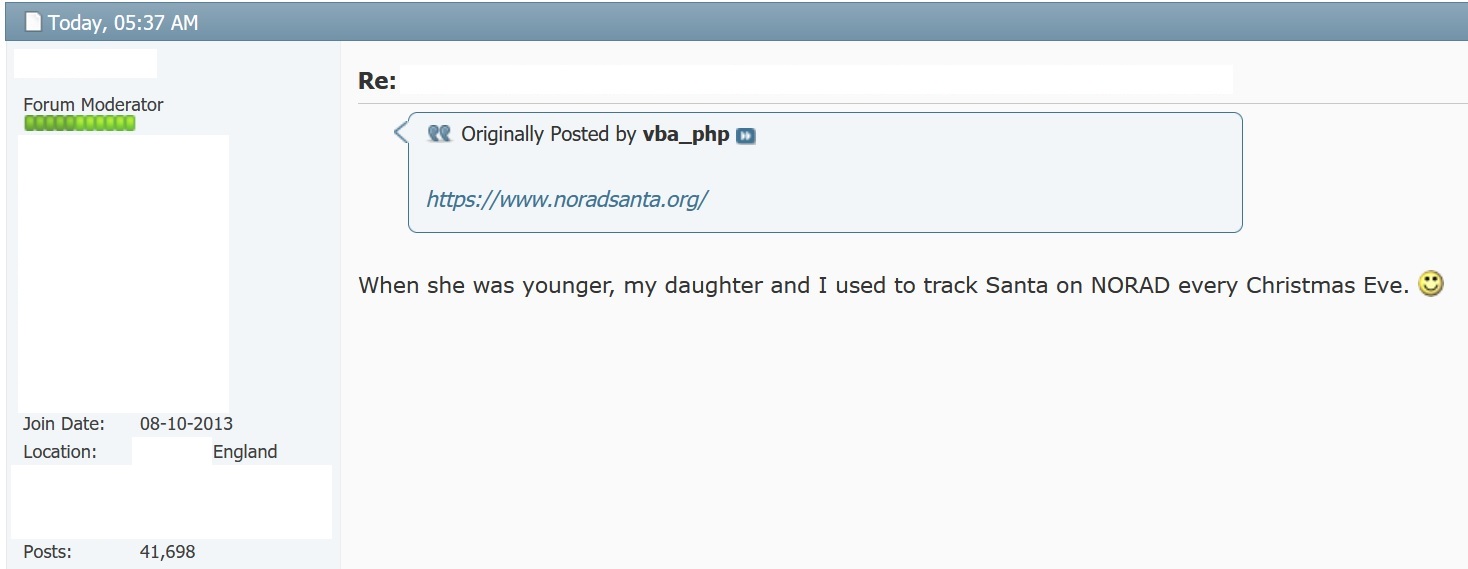Screen dimensions: 1468x569
Task: Click the green reputation bar under Forum Moderator
Action: click(80, 123)
